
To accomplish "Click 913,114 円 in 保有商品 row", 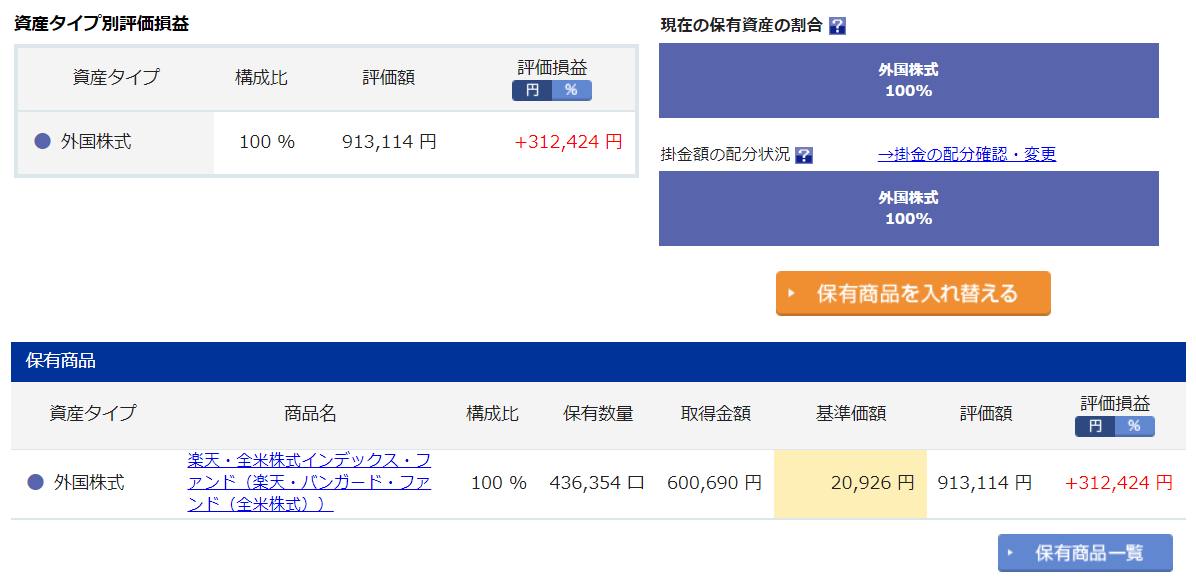I will [985, 483].
